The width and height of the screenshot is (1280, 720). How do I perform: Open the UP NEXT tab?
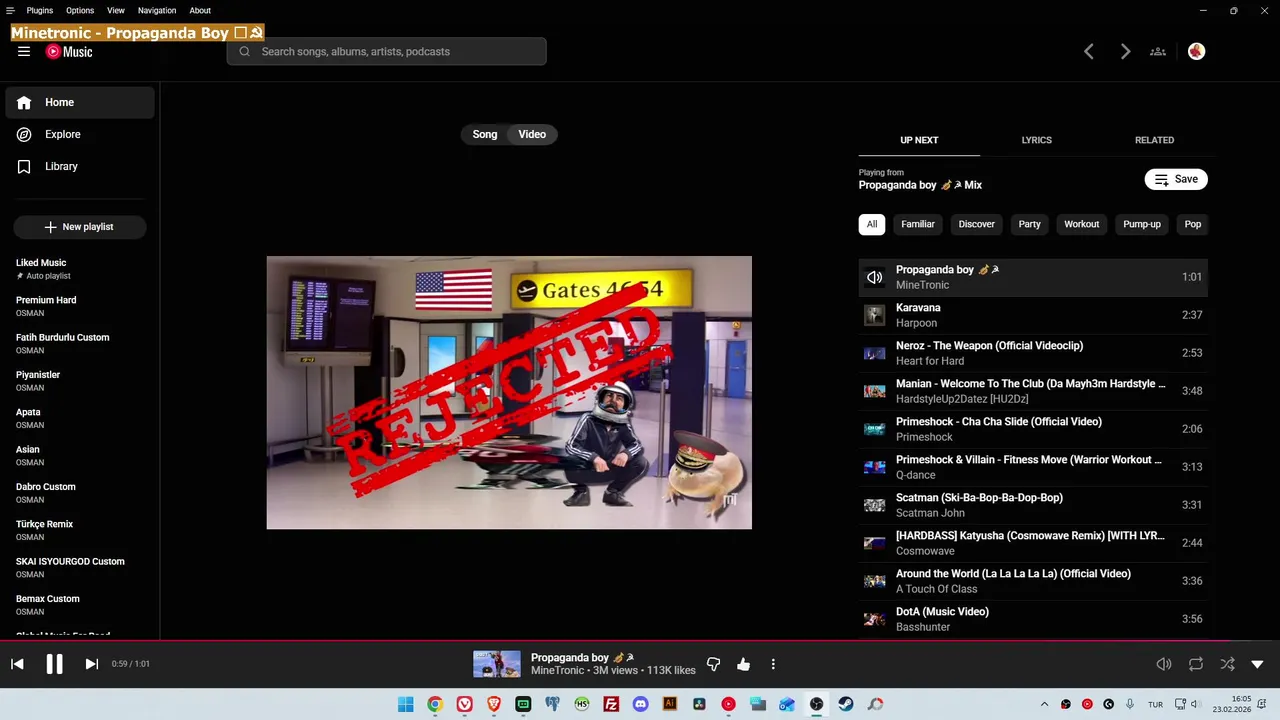click(x=919, y=140)
